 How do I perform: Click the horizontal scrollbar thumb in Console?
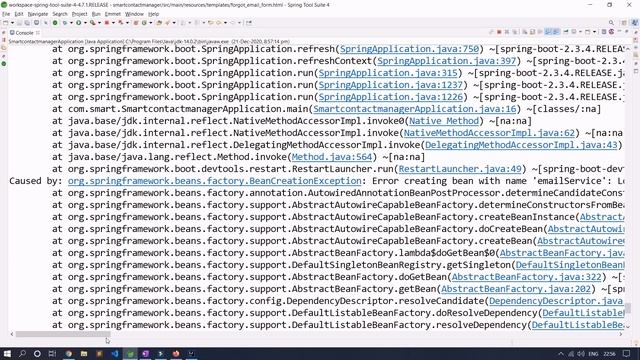pos(63,334)
